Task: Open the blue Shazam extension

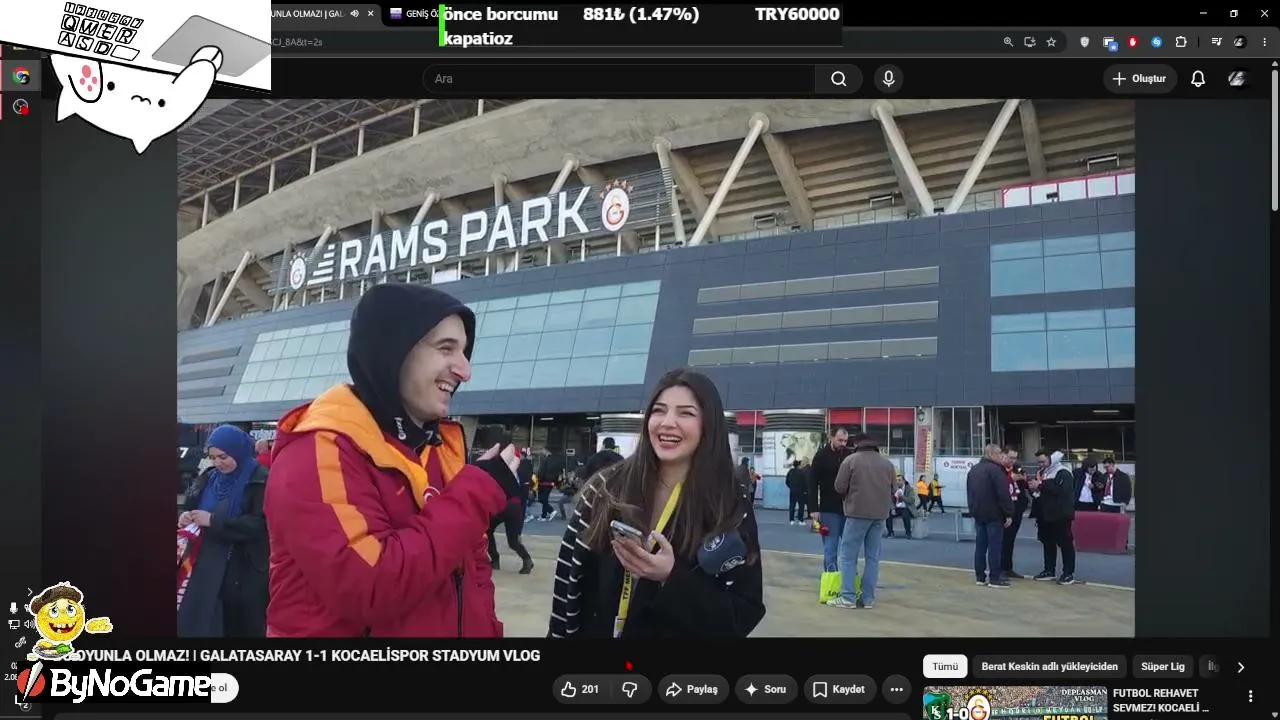Action: (1157, 42)
